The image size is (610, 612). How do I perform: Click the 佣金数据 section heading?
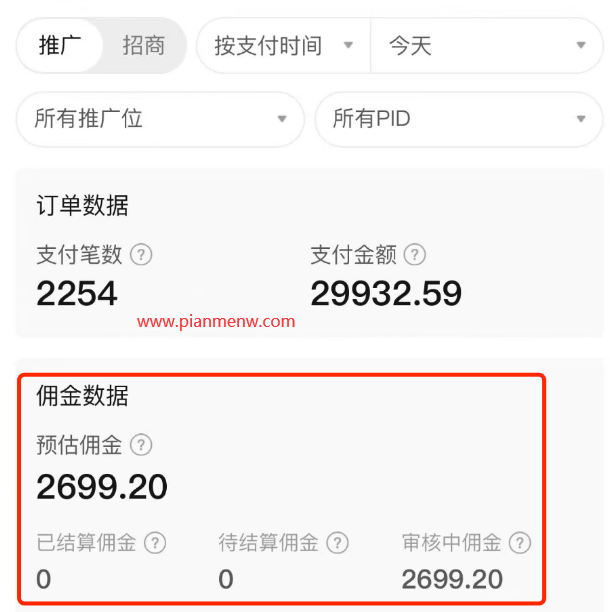(x=82, y=396)
